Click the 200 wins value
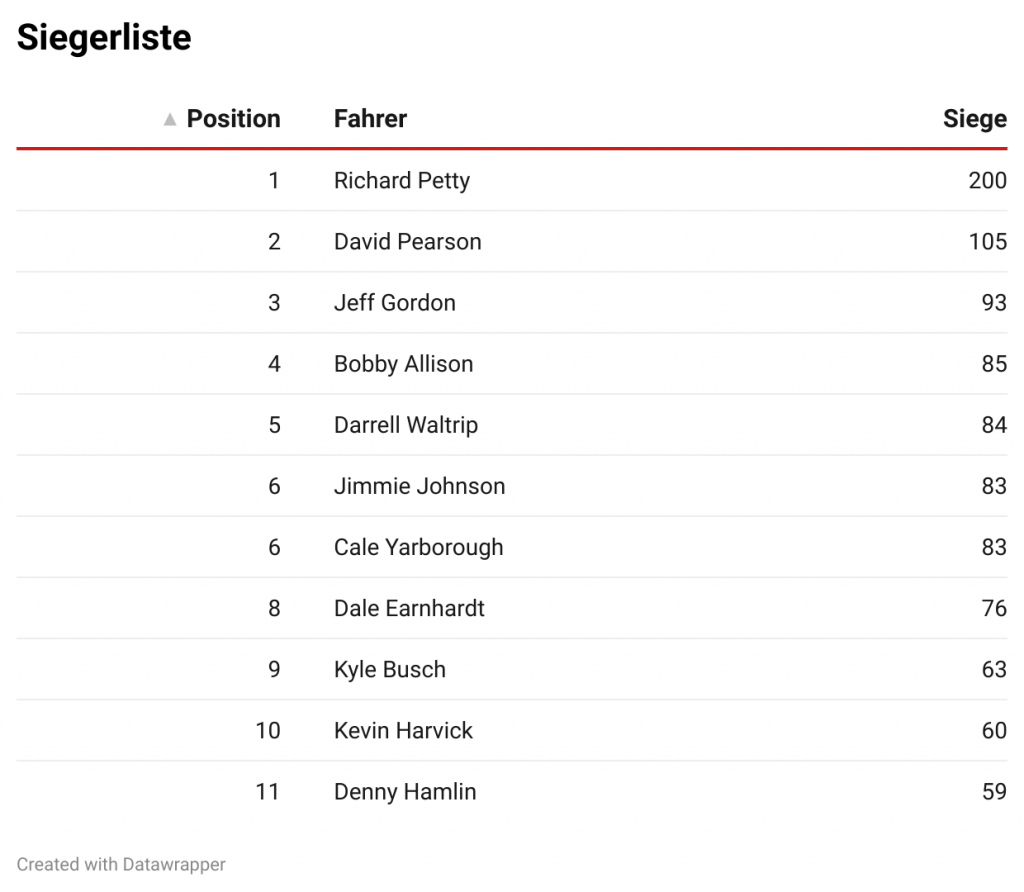Image resolution: width=1024 pixels, height=892 pixels. click(987, 181)
